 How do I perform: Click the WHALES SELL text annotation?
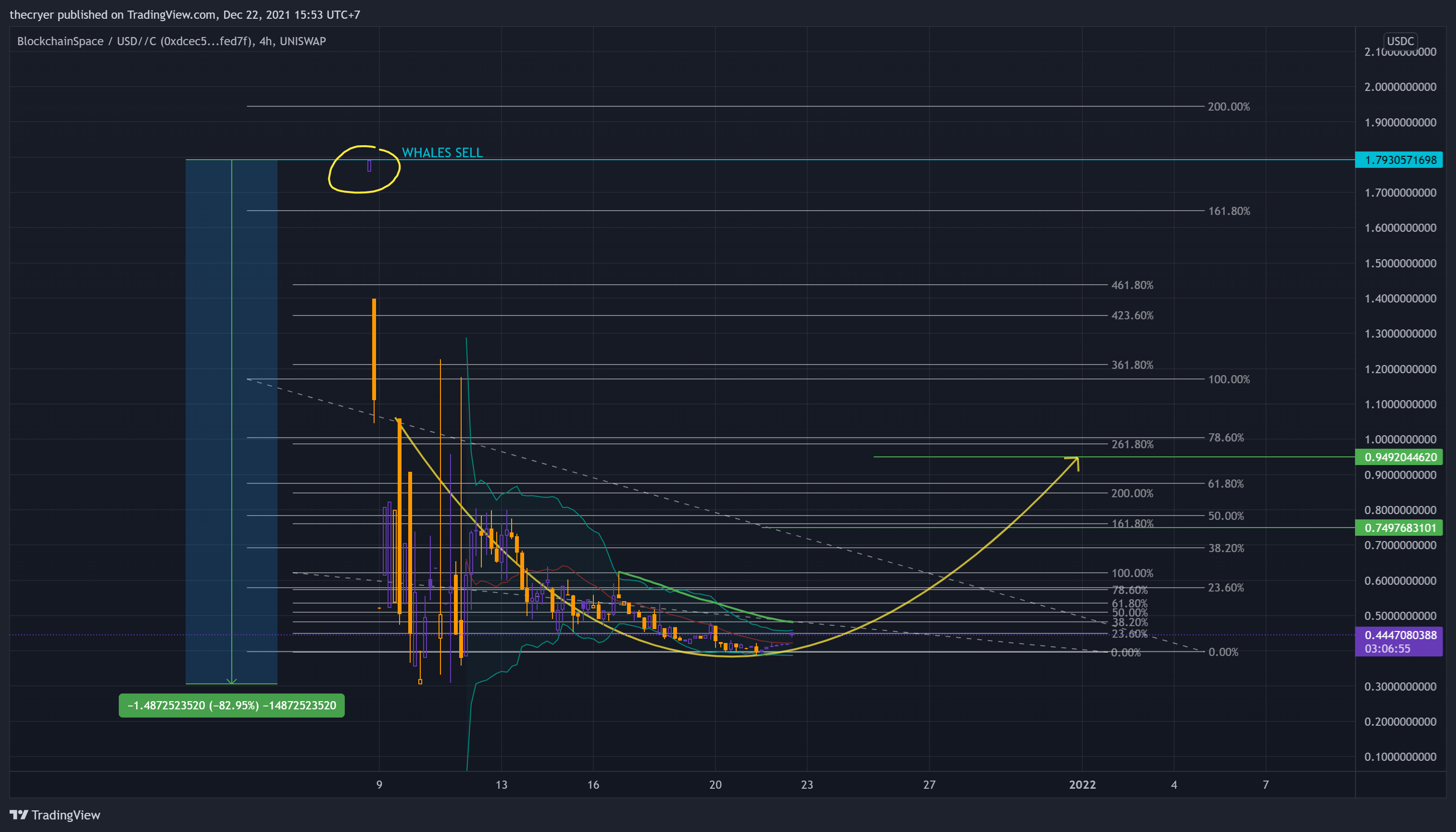[442, 152]
